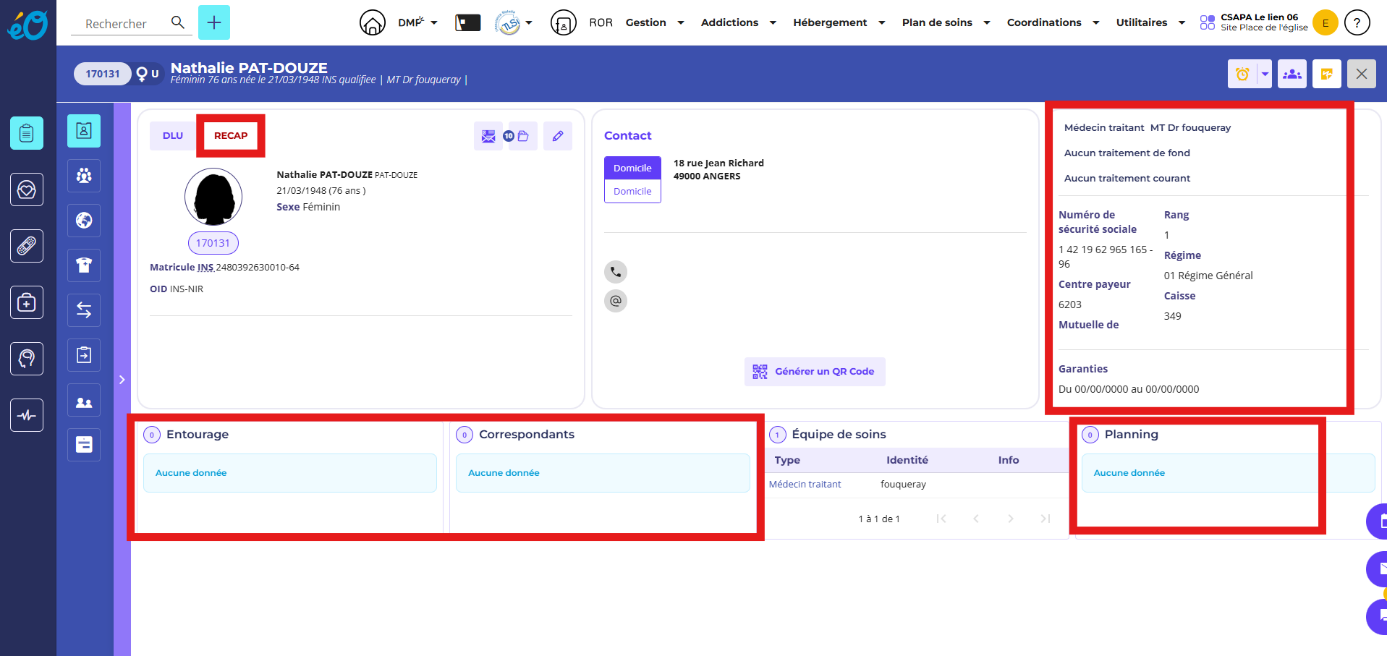Click the Rechercher search field

[x=120, y=23]
